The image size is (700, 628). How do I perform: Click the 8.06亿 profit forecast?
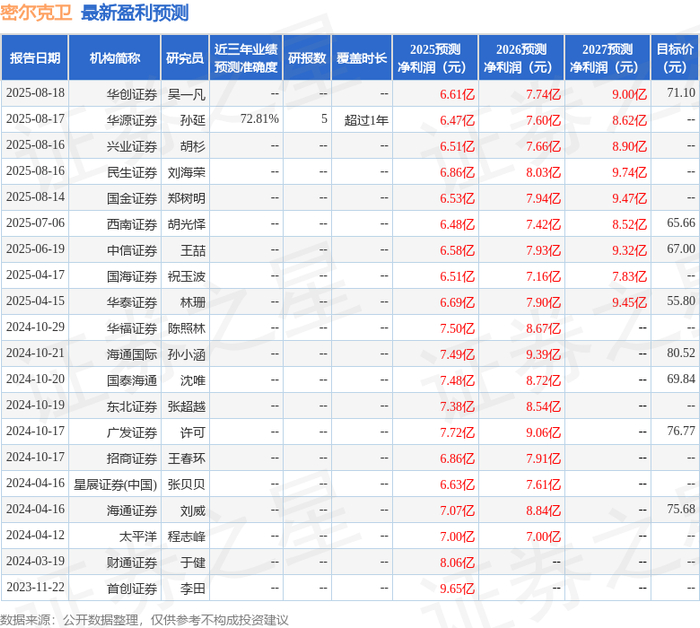457,562
